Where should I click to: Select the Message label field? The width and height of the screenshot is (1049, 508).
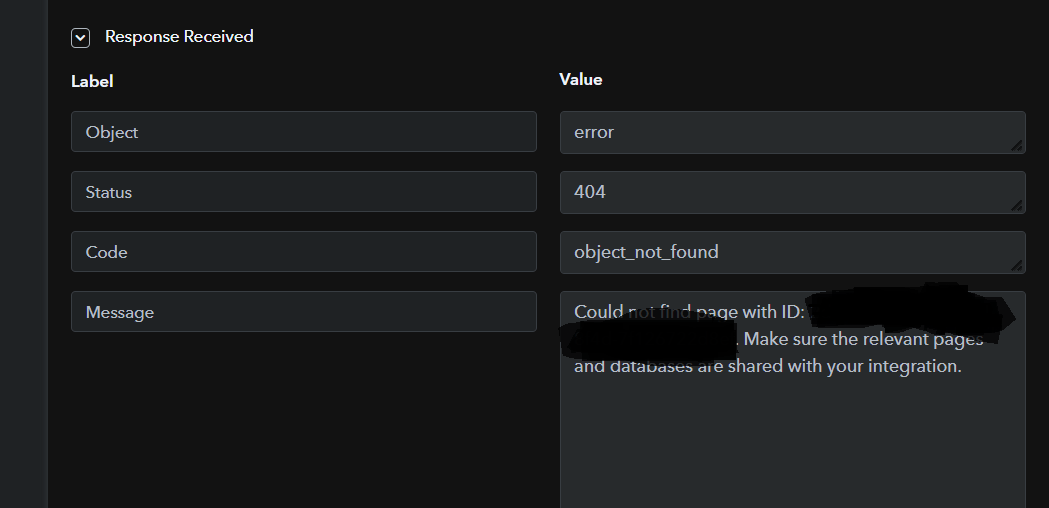(x=303, y=312)
